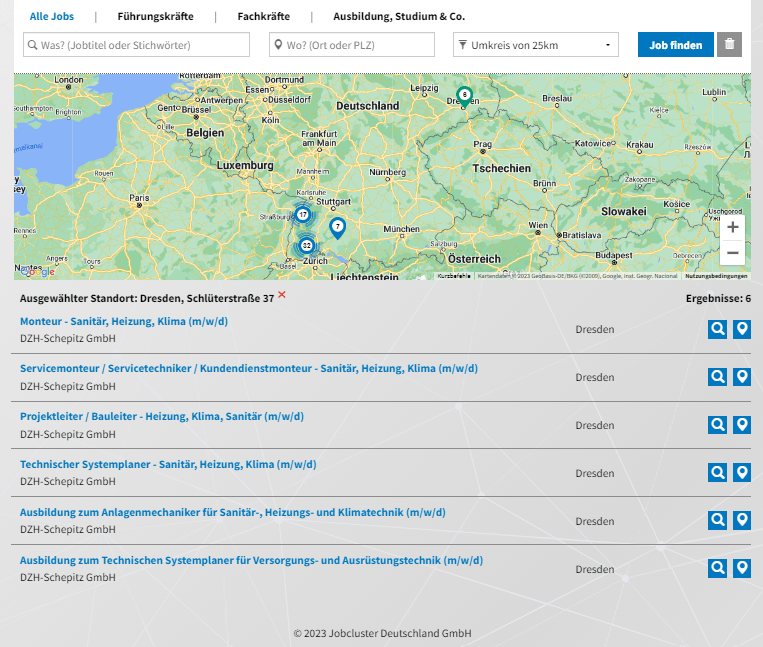Show location pin for Servicemonteur job
This screenshot has height=647, width=763.
[742, 377]
